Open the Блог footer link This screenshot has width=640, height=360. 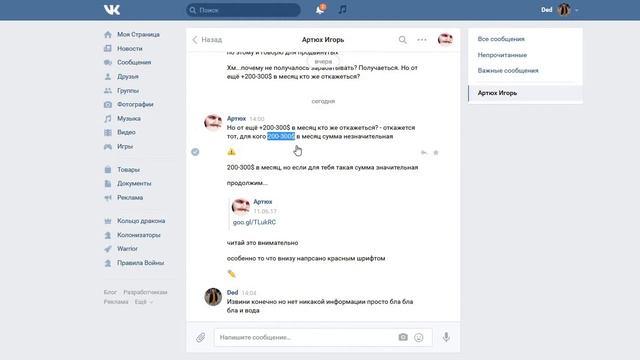point(110,292)
